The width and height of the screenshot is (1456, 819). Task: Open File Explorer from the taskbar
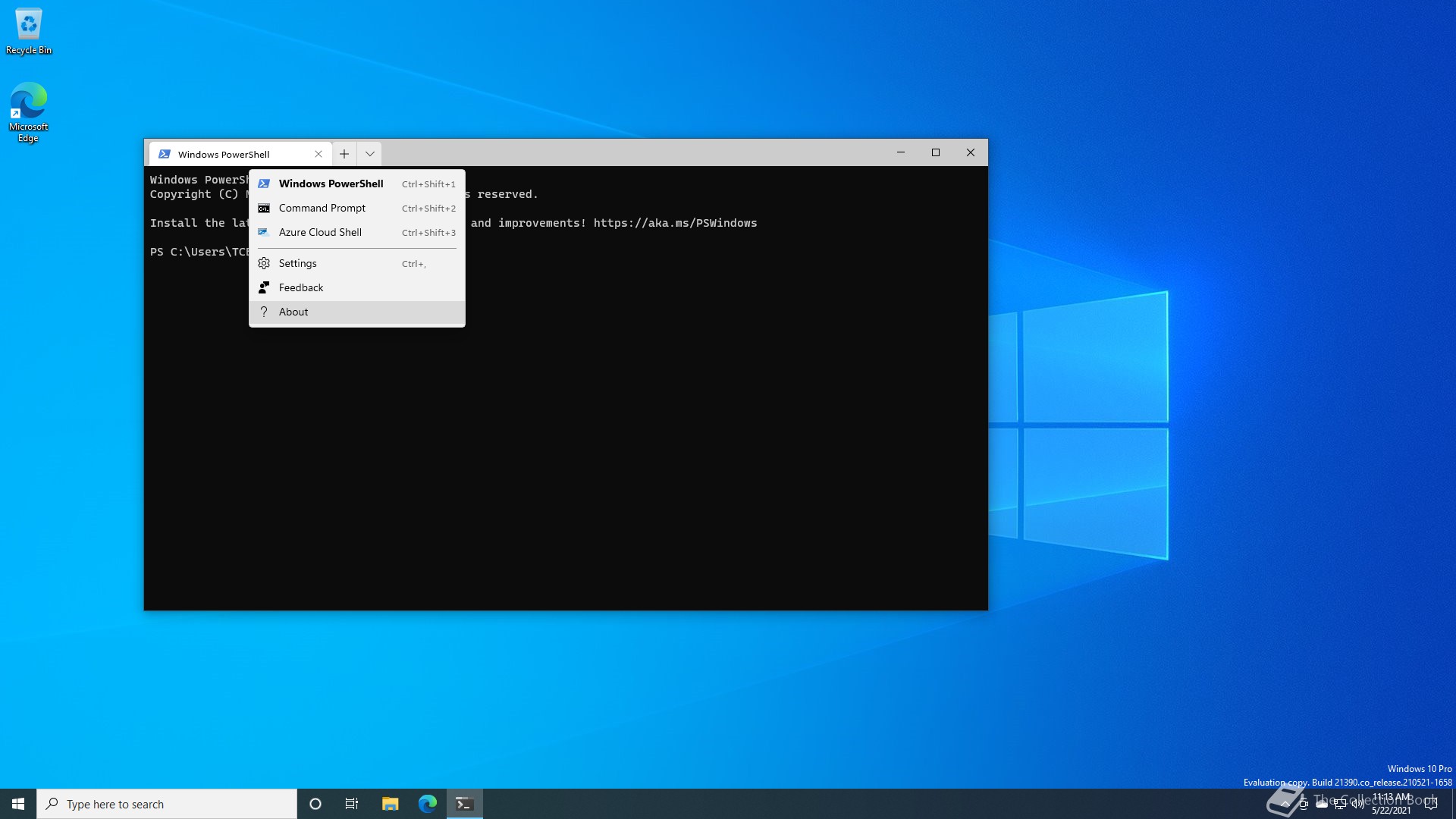390,804
